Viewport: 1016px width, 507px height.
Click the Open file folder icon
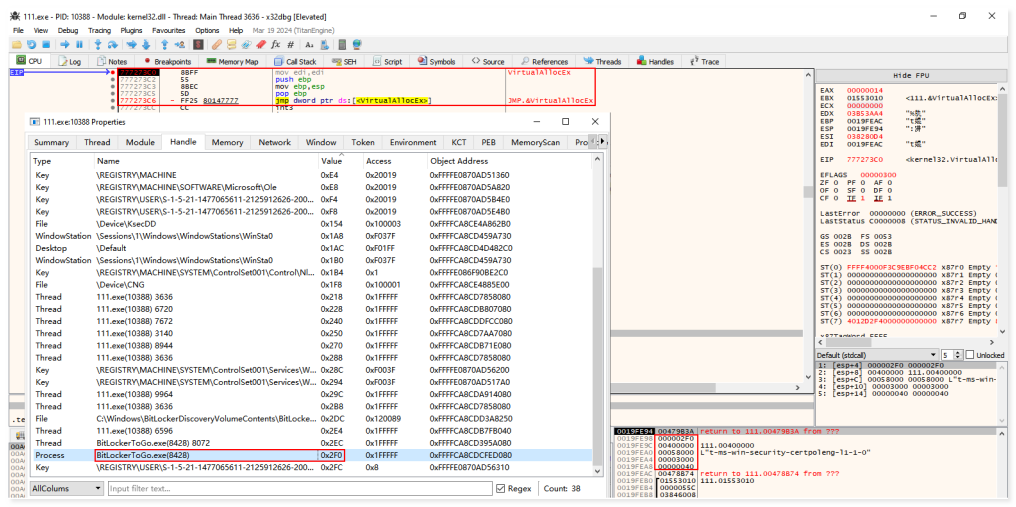(19, 45)
